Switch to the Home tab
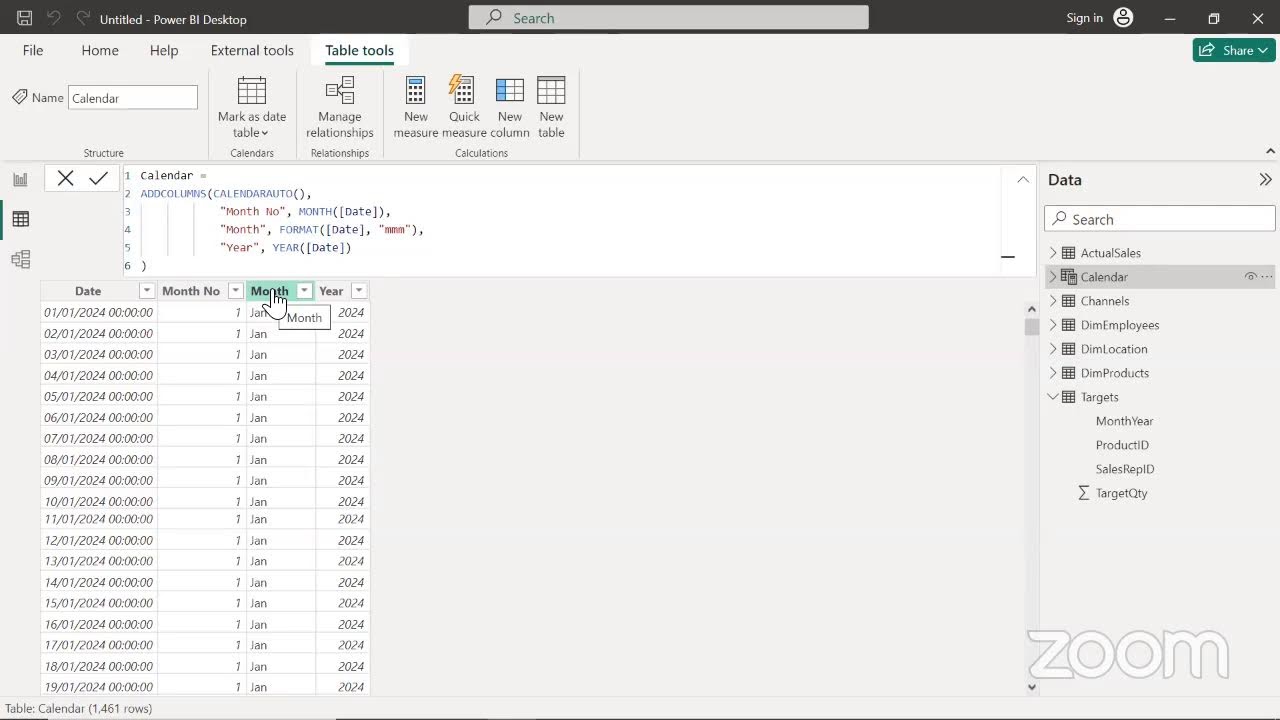The width and height of the screenshot is (1280, 720). 100,50
